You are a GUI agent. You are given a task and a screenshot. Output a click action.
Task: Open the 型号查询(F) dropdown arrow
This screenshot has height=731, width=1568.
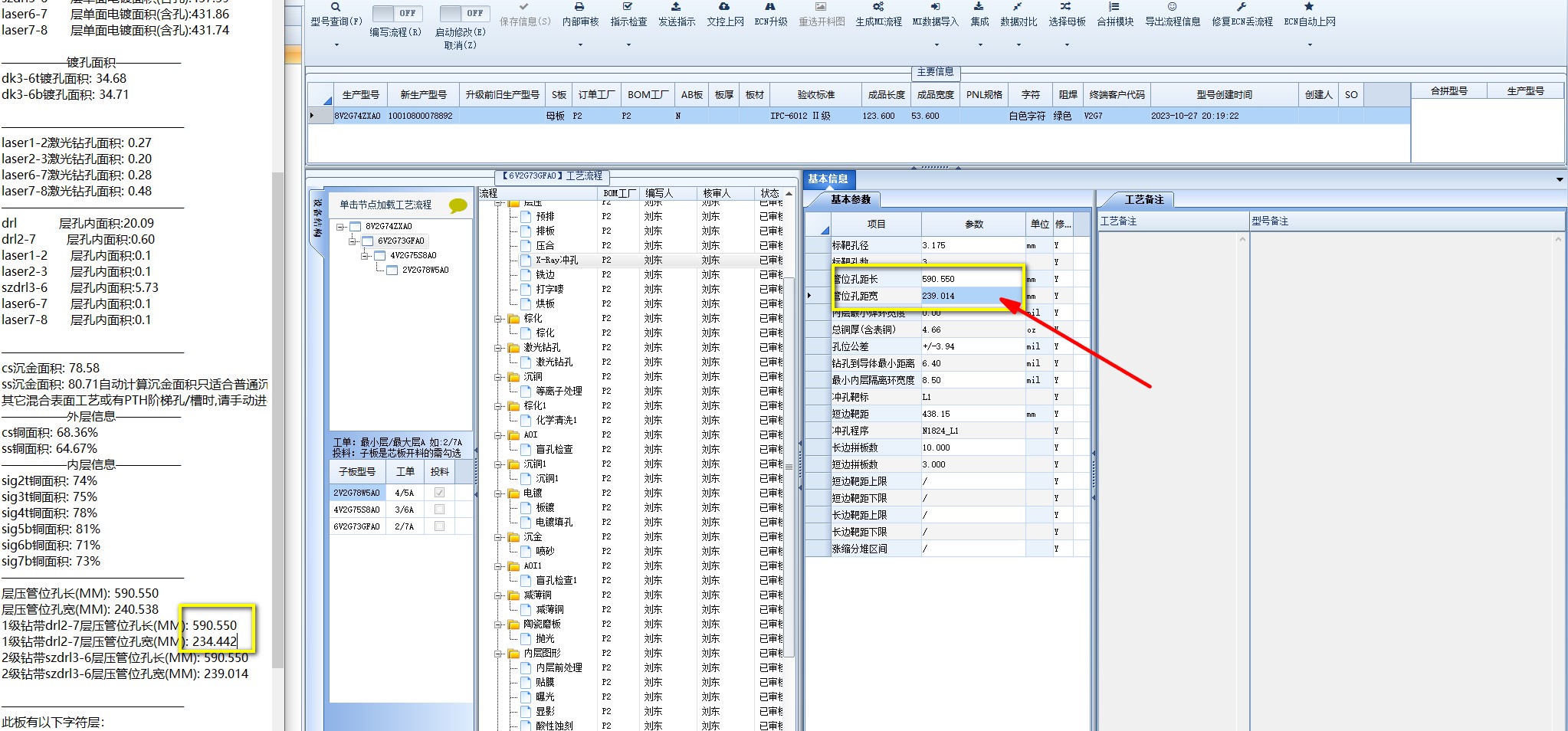[x=336, y=44]
